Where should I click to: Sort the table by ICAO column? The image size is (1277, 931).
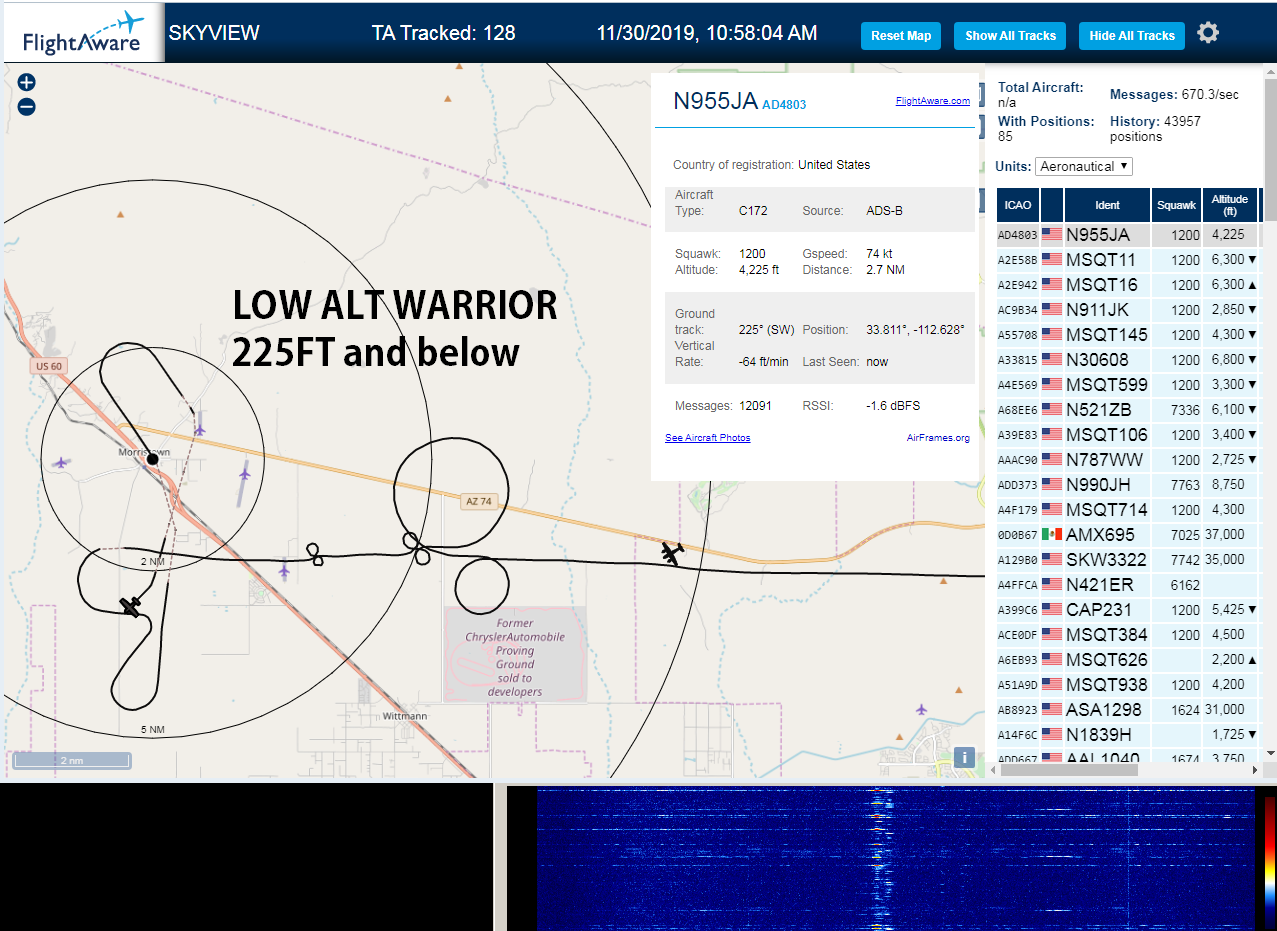click(1018, 205)
